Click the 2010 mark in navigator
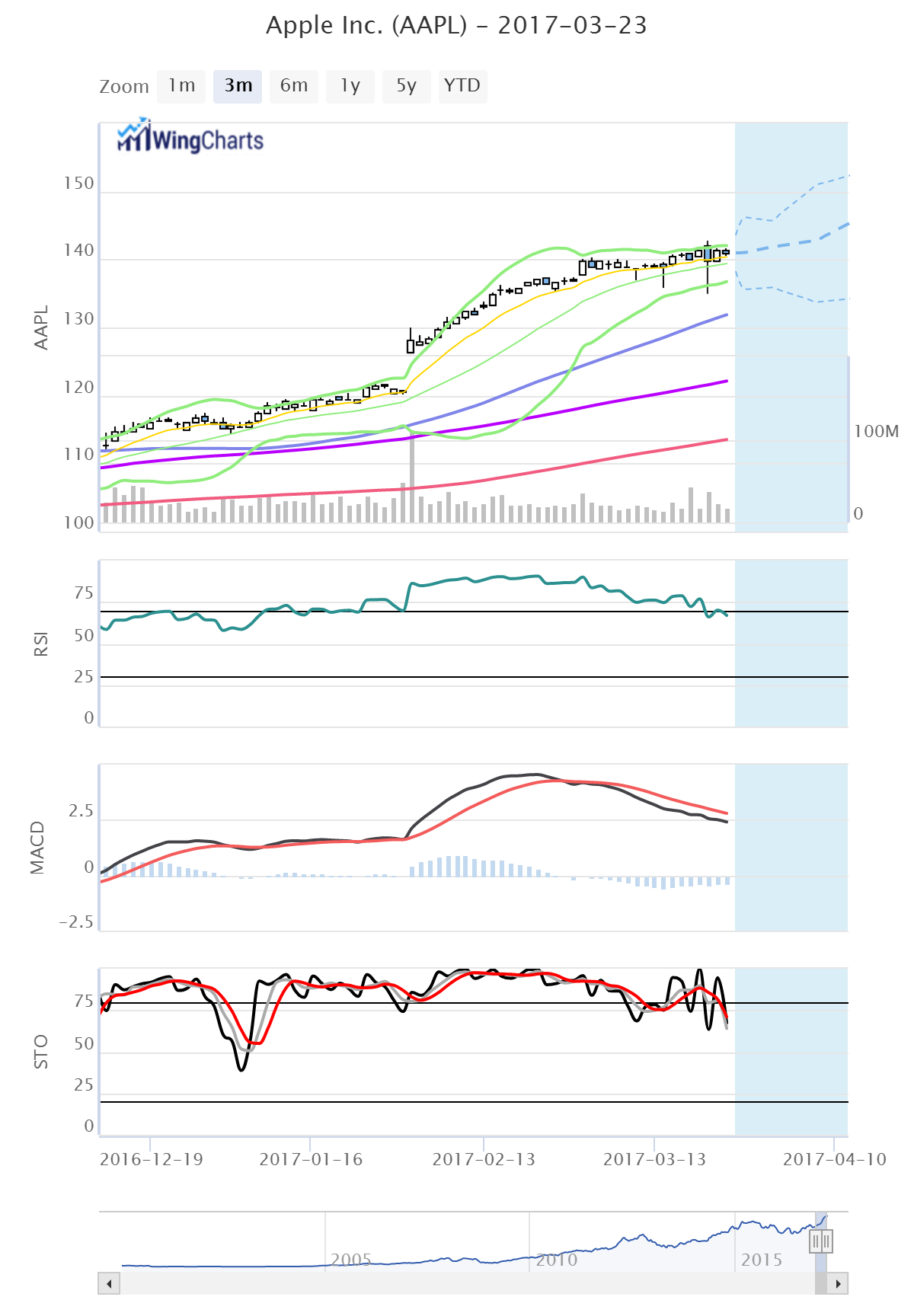Viewport: 914px width, 1316px height. coord(557,1260)
